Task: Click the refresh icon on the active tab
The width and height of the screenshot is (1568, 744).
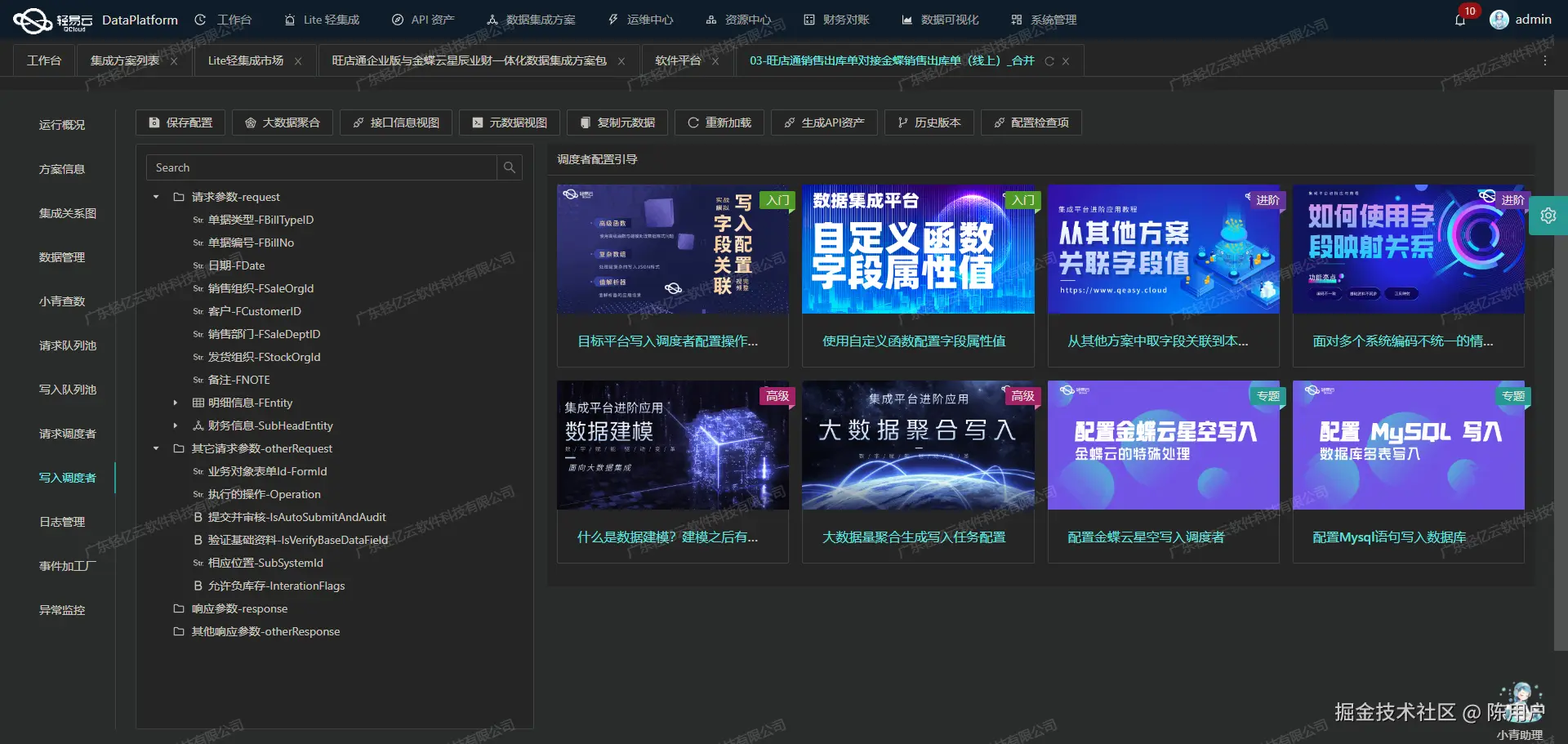Action: 1049,60
